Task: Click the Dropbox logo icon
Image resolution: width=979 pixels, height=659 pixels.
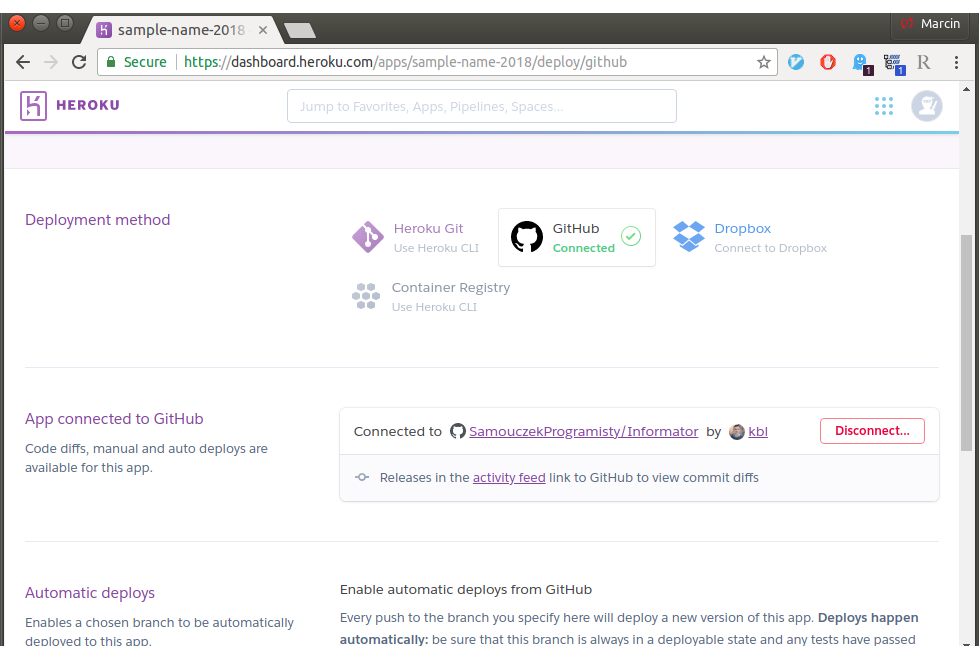Action: pyautogui.click(x=689, y=237)
